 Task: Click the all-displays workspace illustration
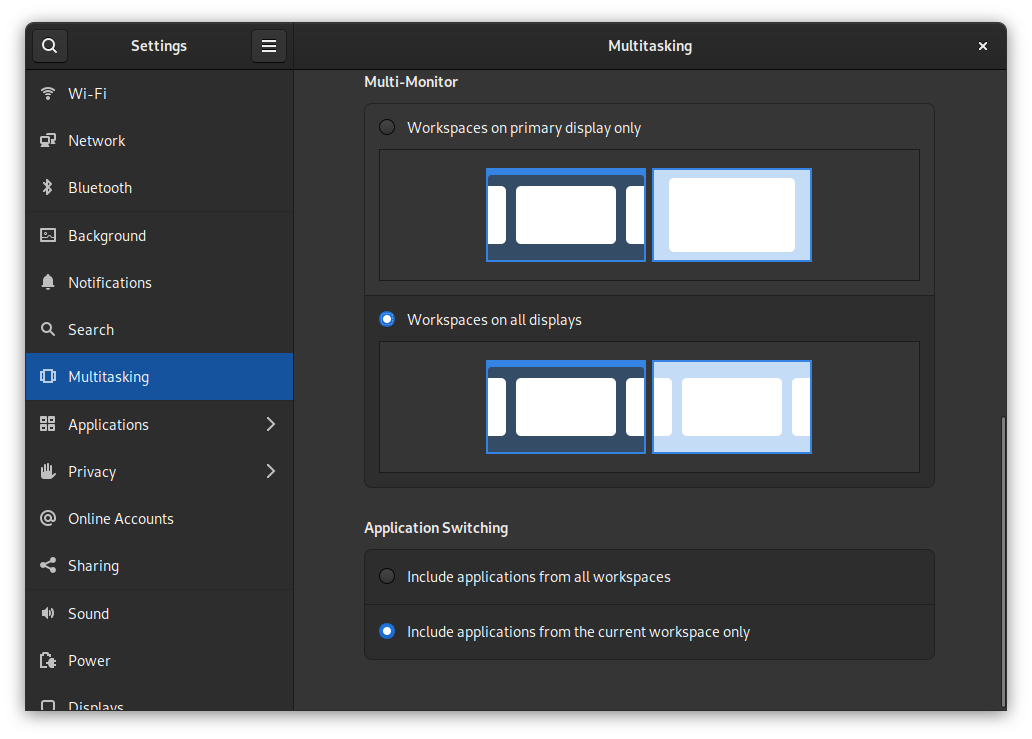tap(649, 407)
